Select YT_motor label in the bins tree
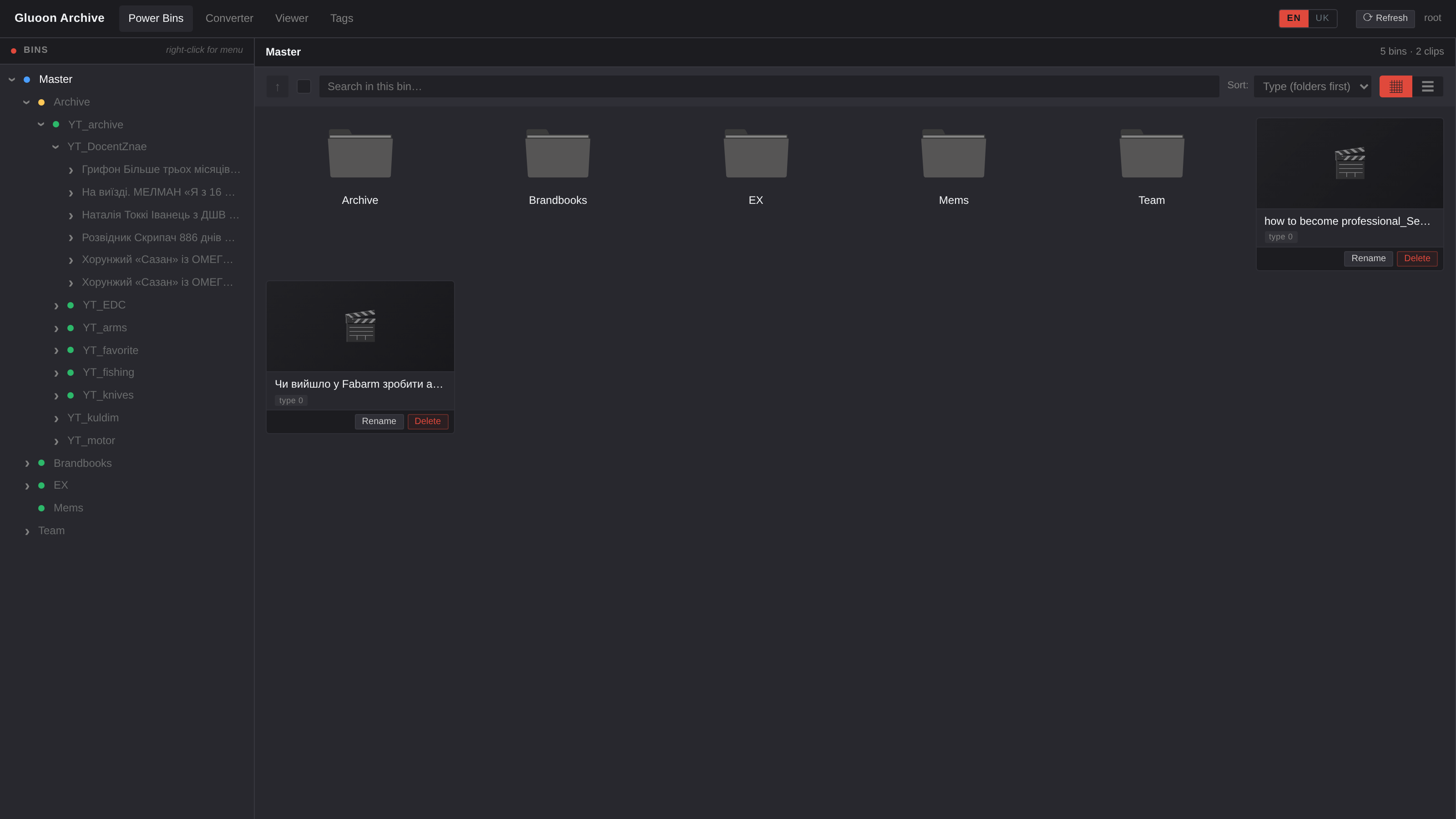Viewport: 1456px width, 819px height. point(91,440)
